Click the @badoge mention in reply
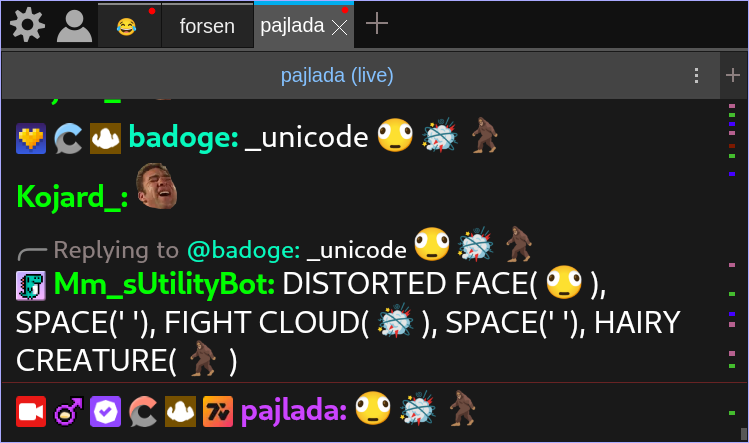This screenshot has height=443, width=749. [244, 250]
